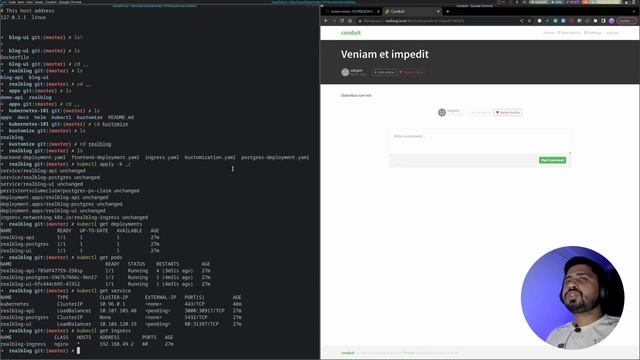Image resolution: width=640 pixels, height=360 pixels.
Task: Reload the Conduit page in browser
Action: point(342,20)
